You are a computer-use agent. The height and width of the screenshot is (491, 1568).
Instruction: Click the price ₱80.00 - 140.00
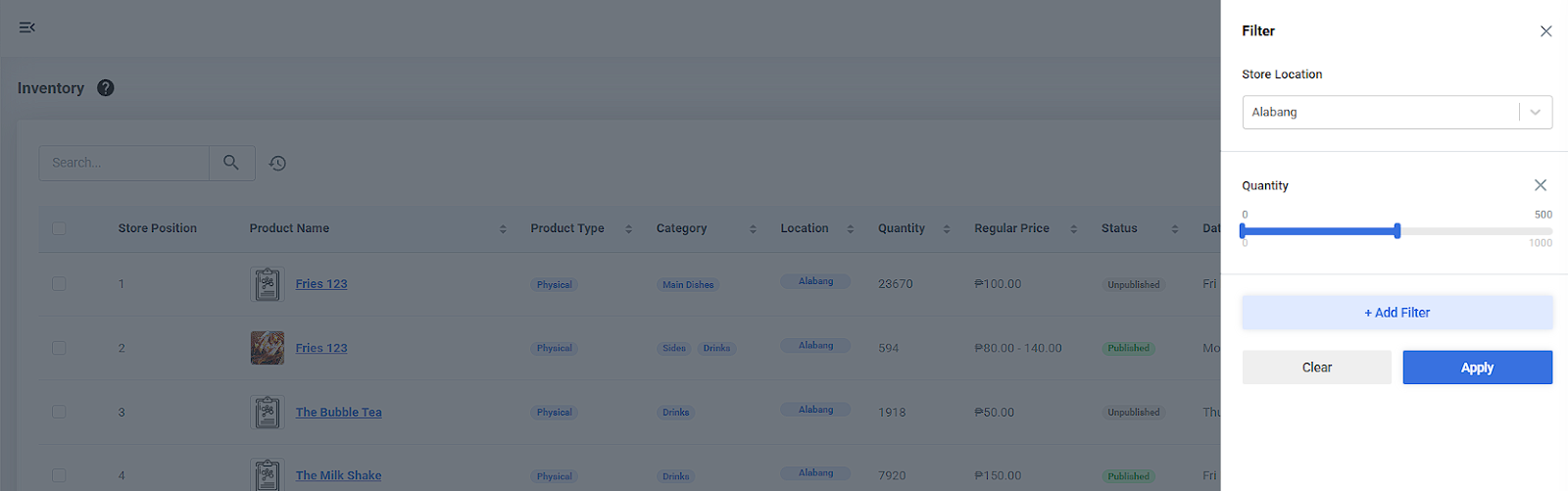(x=1018, y=348)
